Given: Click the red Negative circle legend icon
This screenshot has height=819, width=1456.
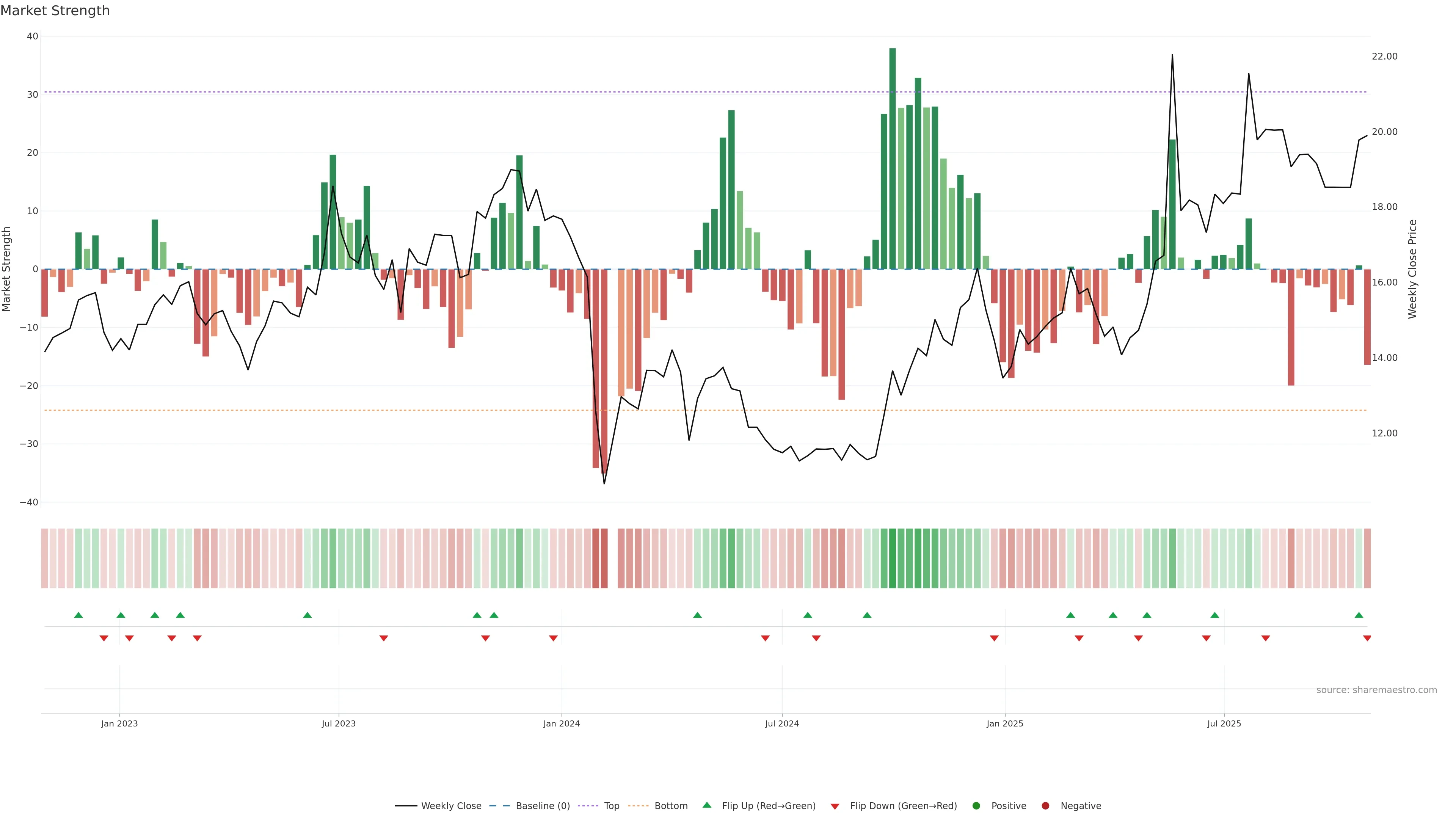Looking at the screenshot, I should [1045, 806].
